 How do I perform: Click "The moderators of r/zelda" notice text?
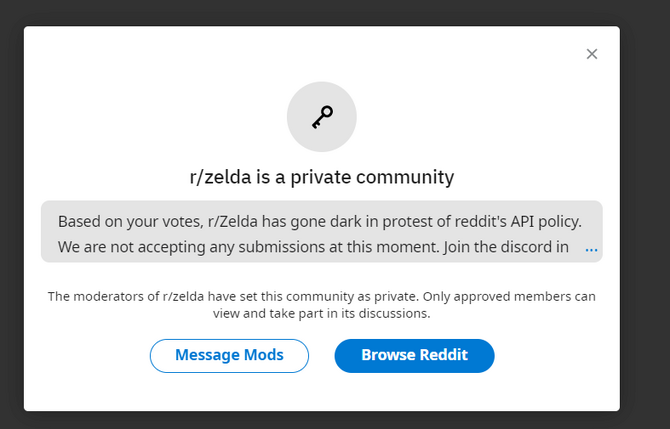coord(322,296)
